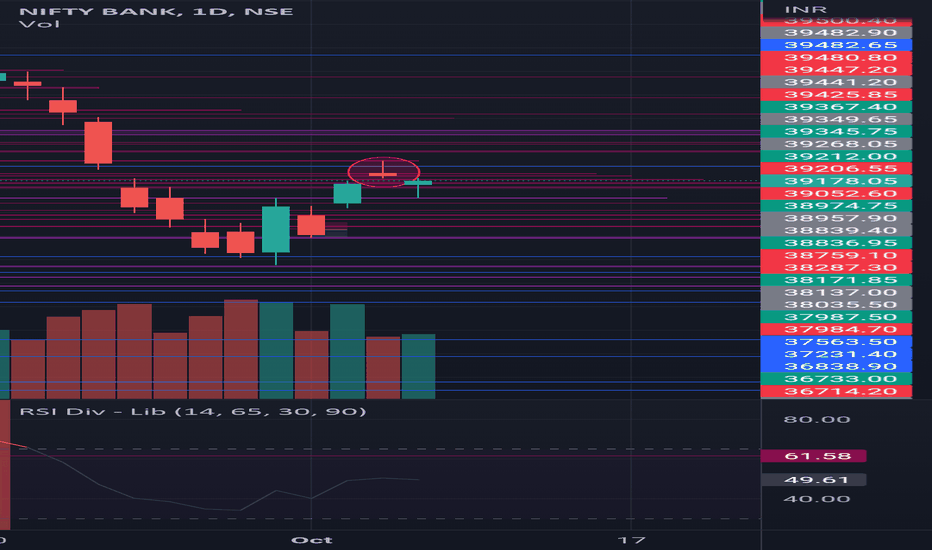Screen dimensions: 932x550
Task: Click the 39425.85 price label
Action: coord(836,95)
